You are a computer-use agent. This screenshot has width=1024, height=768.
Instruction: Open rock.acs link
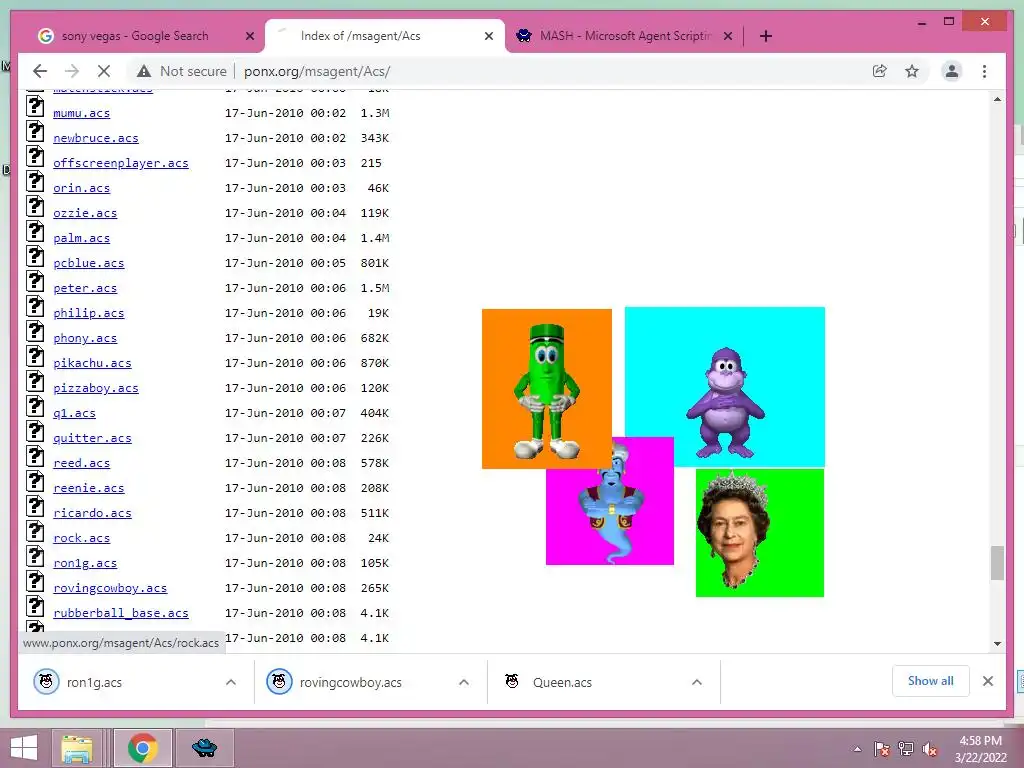click(x=82, y=538)
